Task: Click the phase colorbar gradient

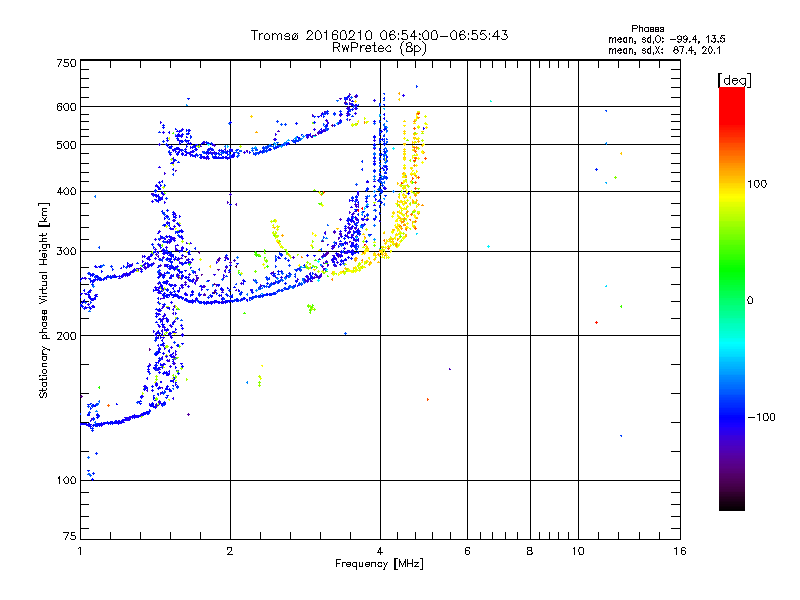Action: (732, 298)
